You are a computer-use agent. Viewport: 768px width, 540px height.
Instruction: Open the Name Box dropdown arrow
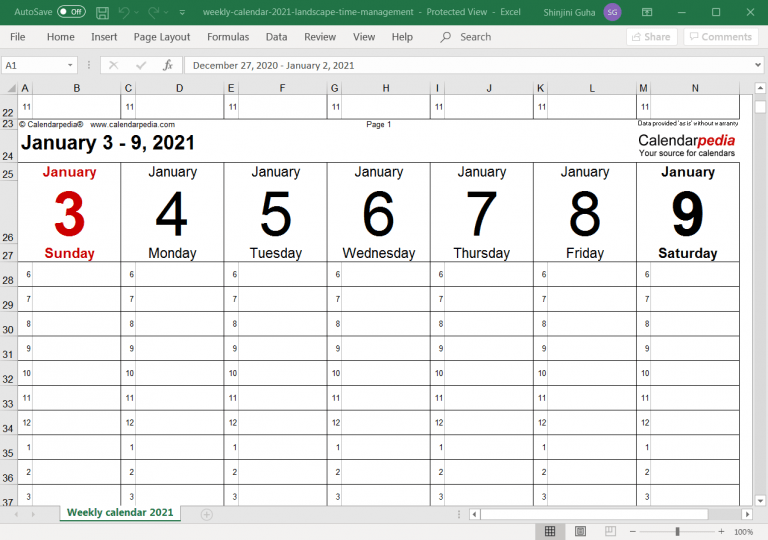click(70, 65)
